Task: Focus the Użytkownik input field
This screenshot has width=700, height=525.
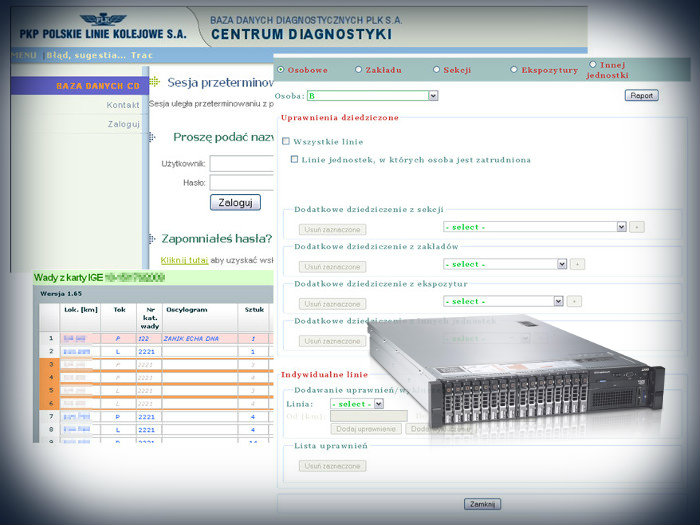Action: [242, 163]
